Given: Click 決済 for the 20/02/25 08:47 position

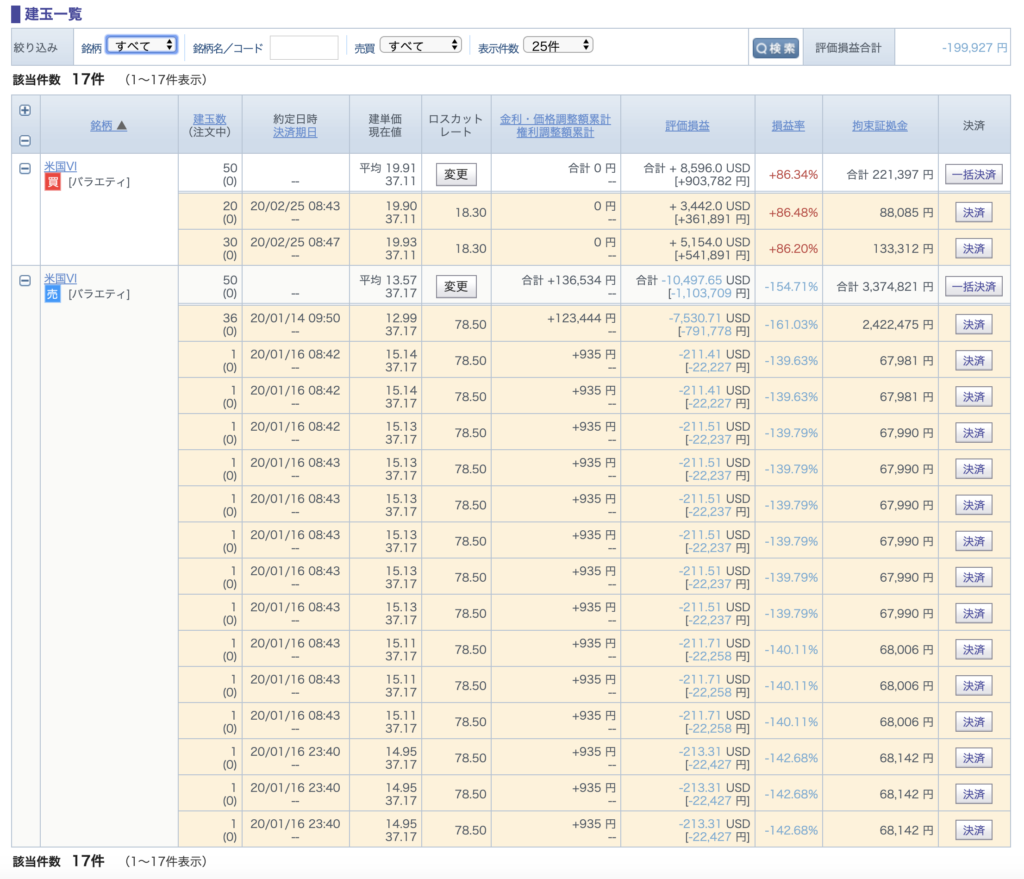Looking at the screenshot, I should [974, 249].
